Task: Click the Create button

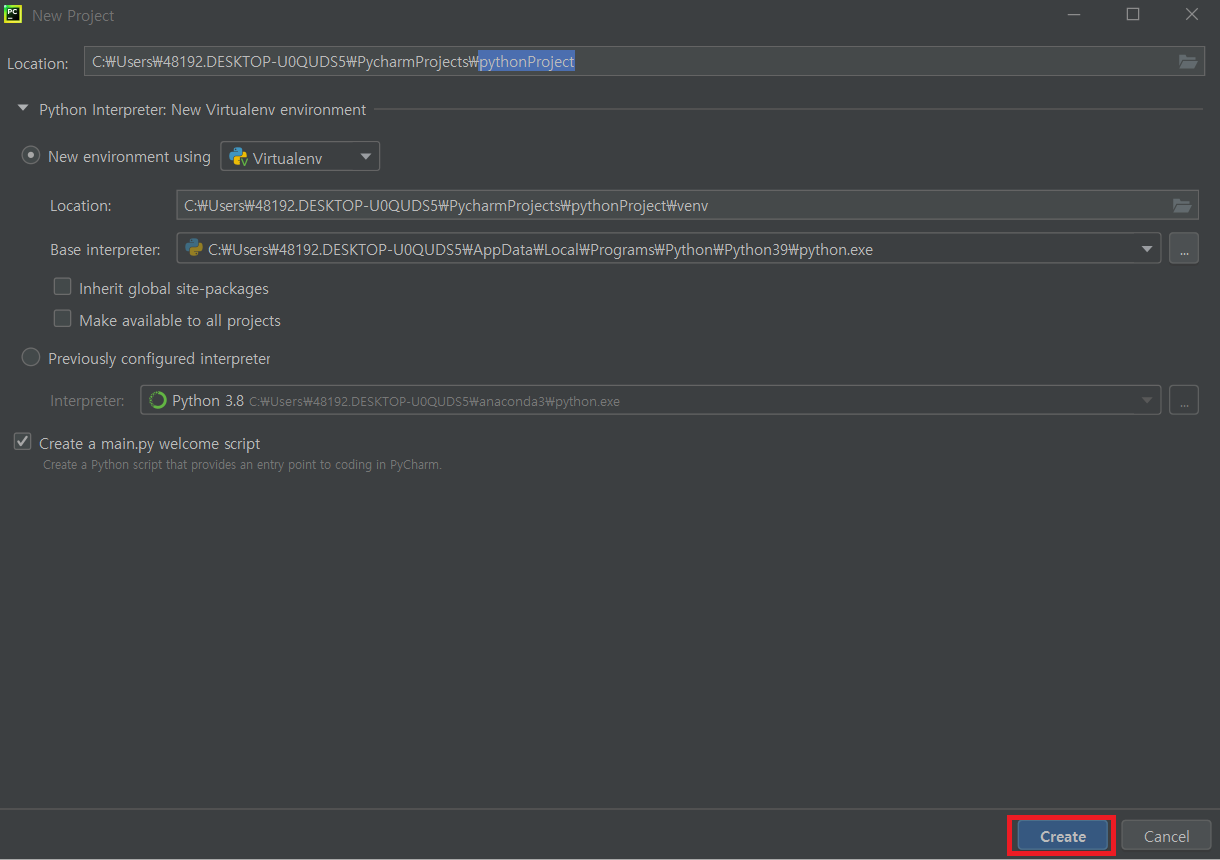Action: click(1062, 836)
